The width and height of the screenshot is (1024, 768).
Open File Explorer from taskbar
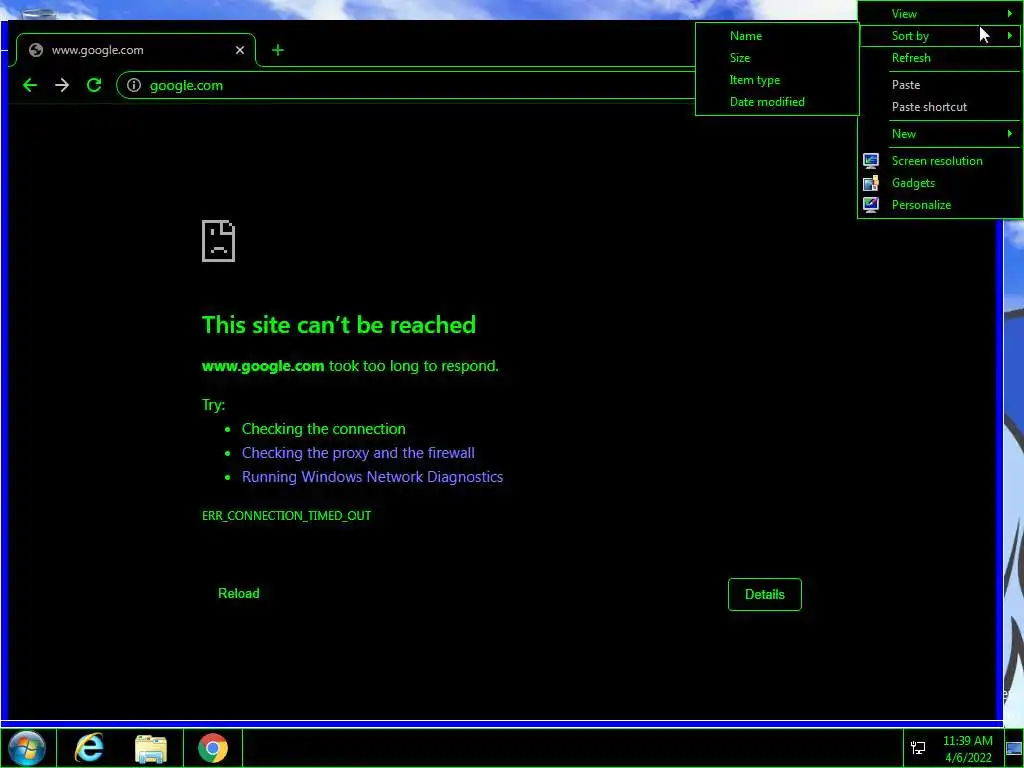[151, 748]
